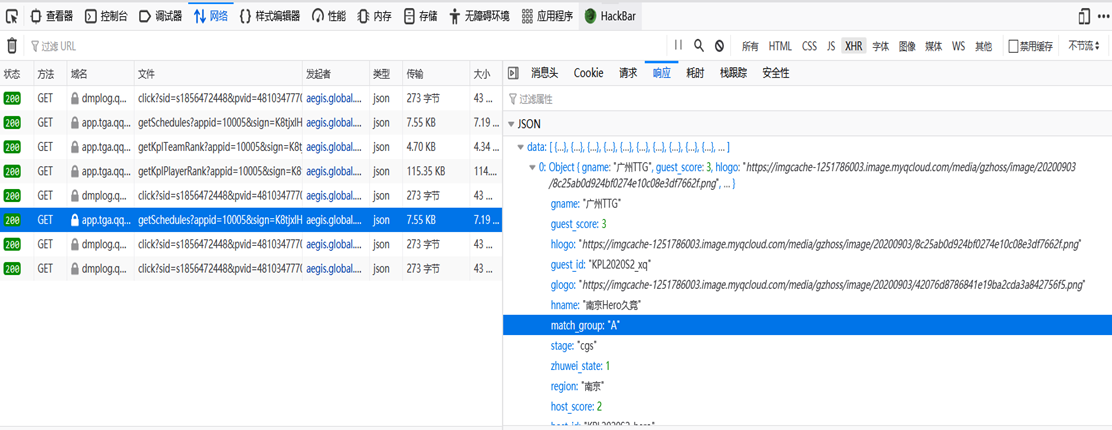
Task: Sort by the 文件 file column
Action: coord(218,73)
